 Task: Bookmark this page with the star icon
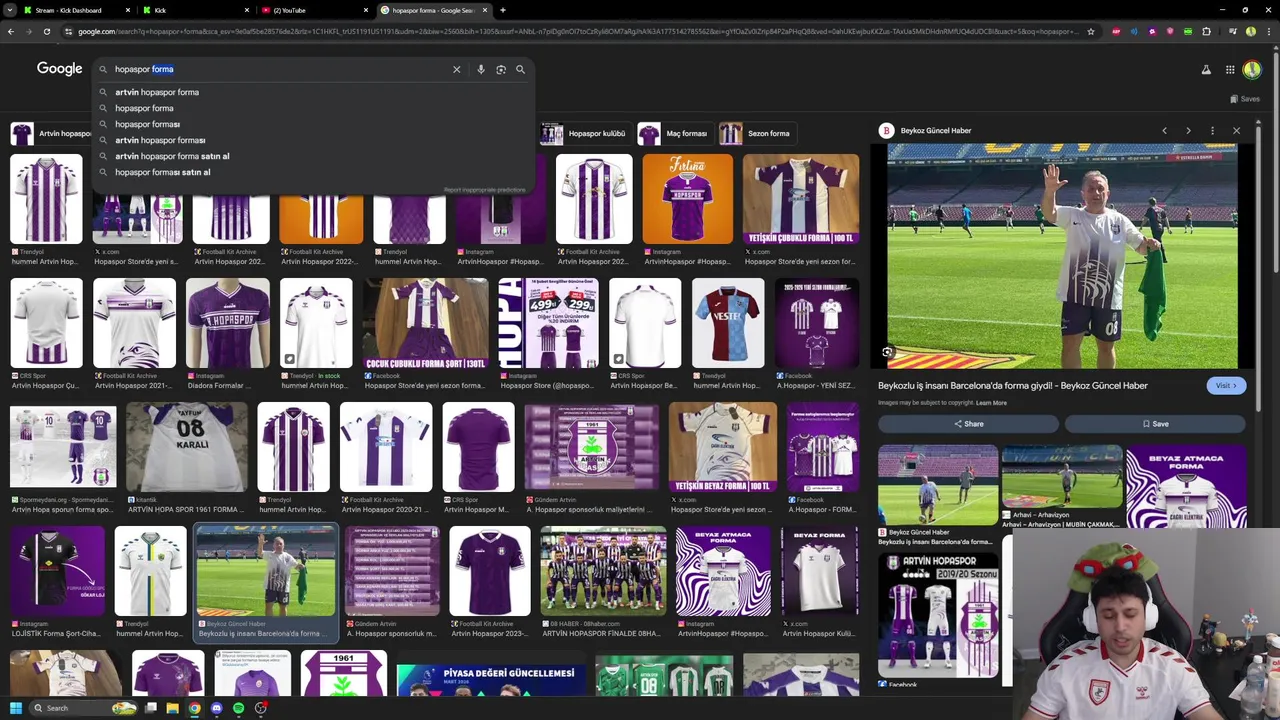tap(1090, 31)
